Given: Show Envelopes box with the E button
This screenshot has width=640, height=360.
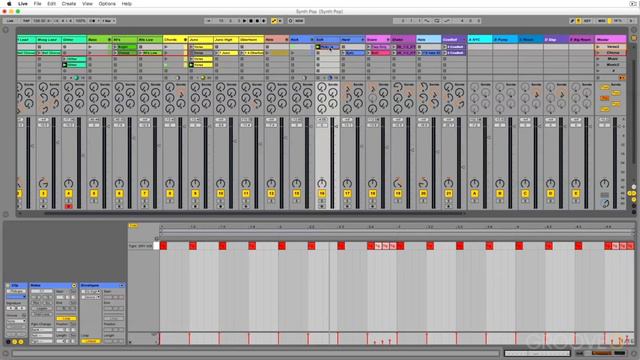Looking at the screenshot, I should 21,342.
